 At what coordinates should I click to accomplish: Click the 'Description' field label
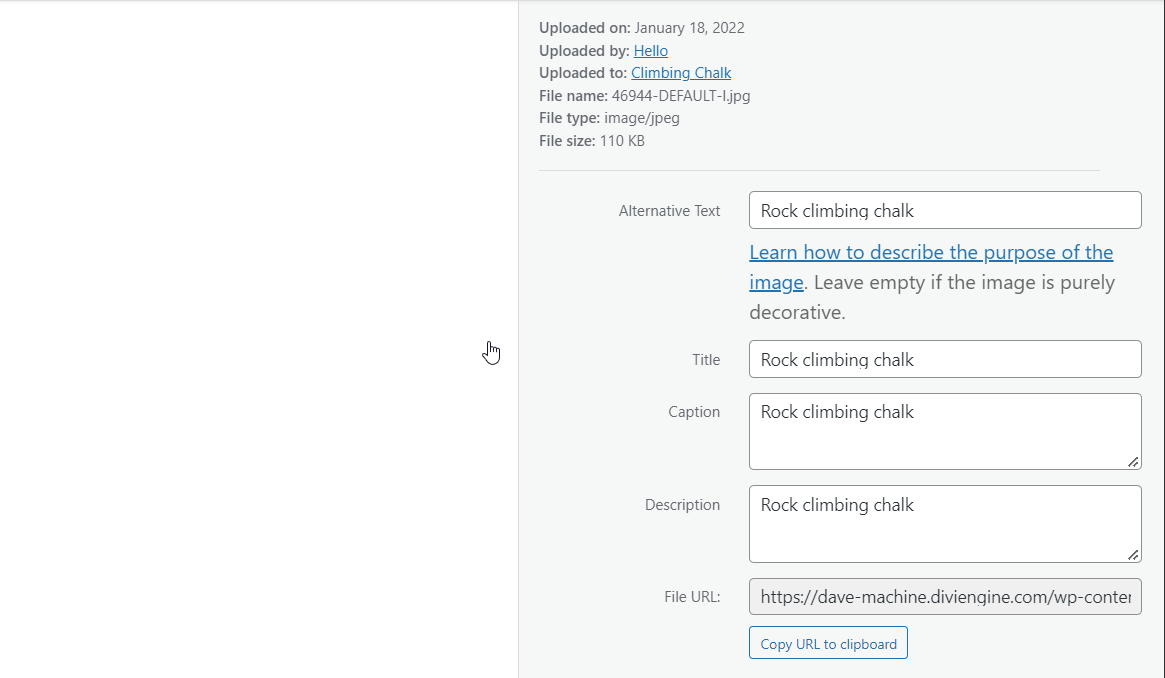(682, 505)
